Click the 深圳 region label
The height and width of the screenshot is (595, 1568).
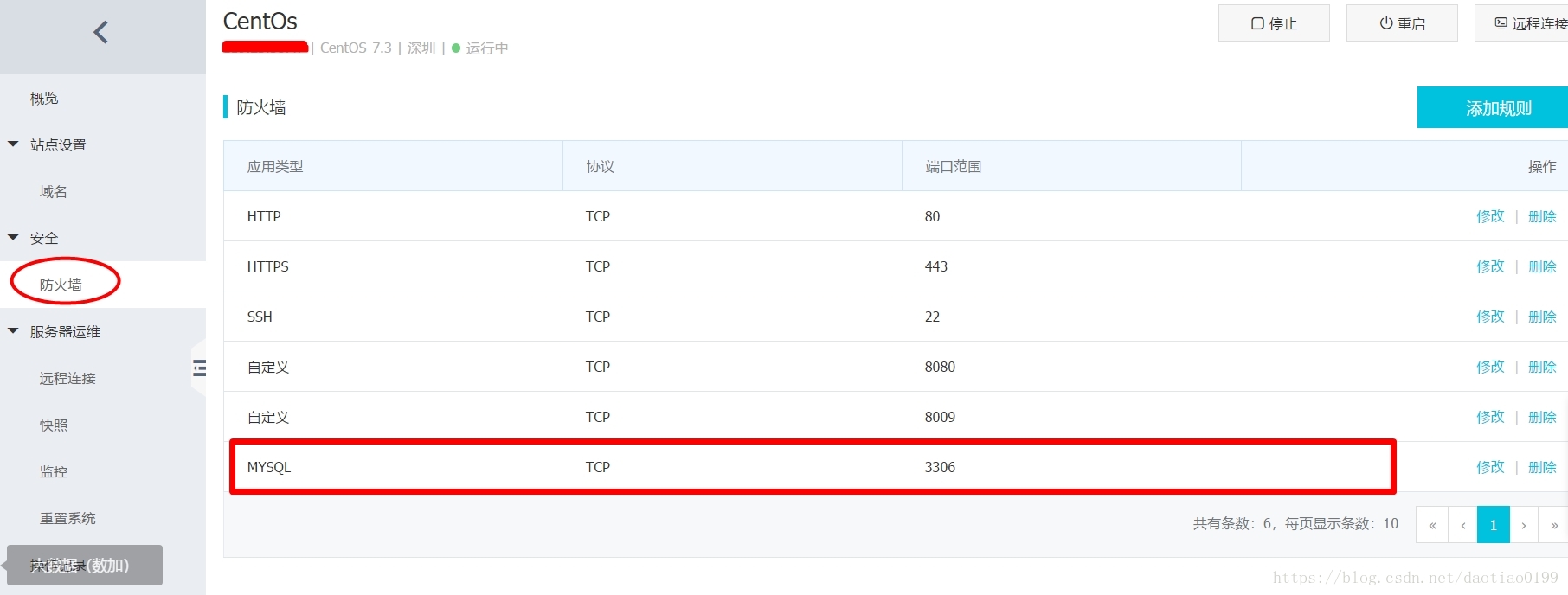click(421, 48)
